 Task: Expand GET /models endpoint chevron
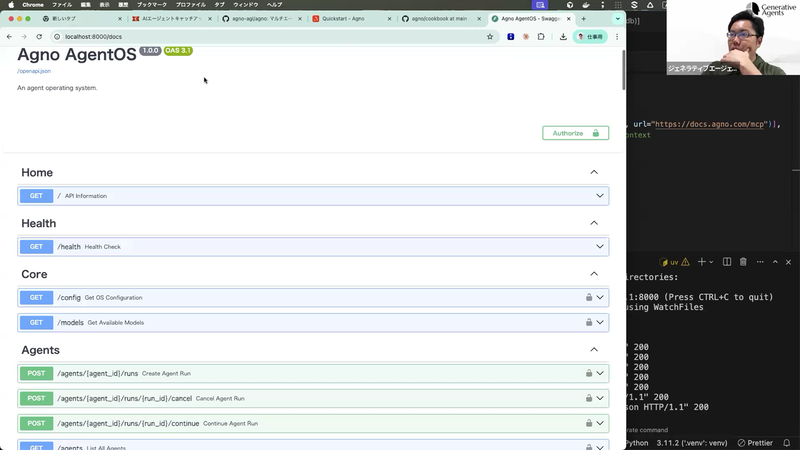pyautogui.click(x=600, y=322)
